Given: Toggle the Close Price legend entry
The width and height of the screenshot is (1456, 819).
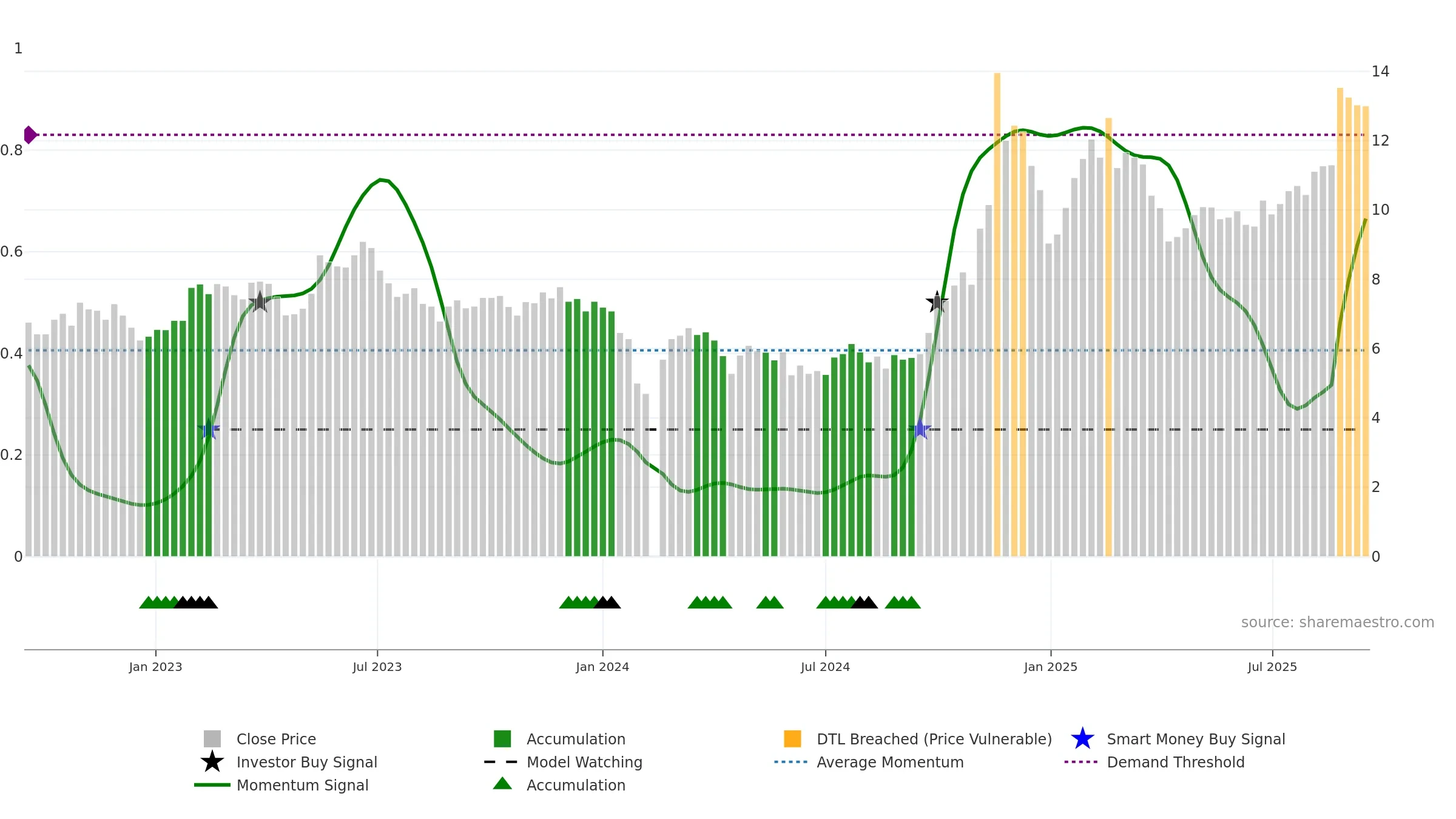Looking at the screenshot, I should click(260, 739).
